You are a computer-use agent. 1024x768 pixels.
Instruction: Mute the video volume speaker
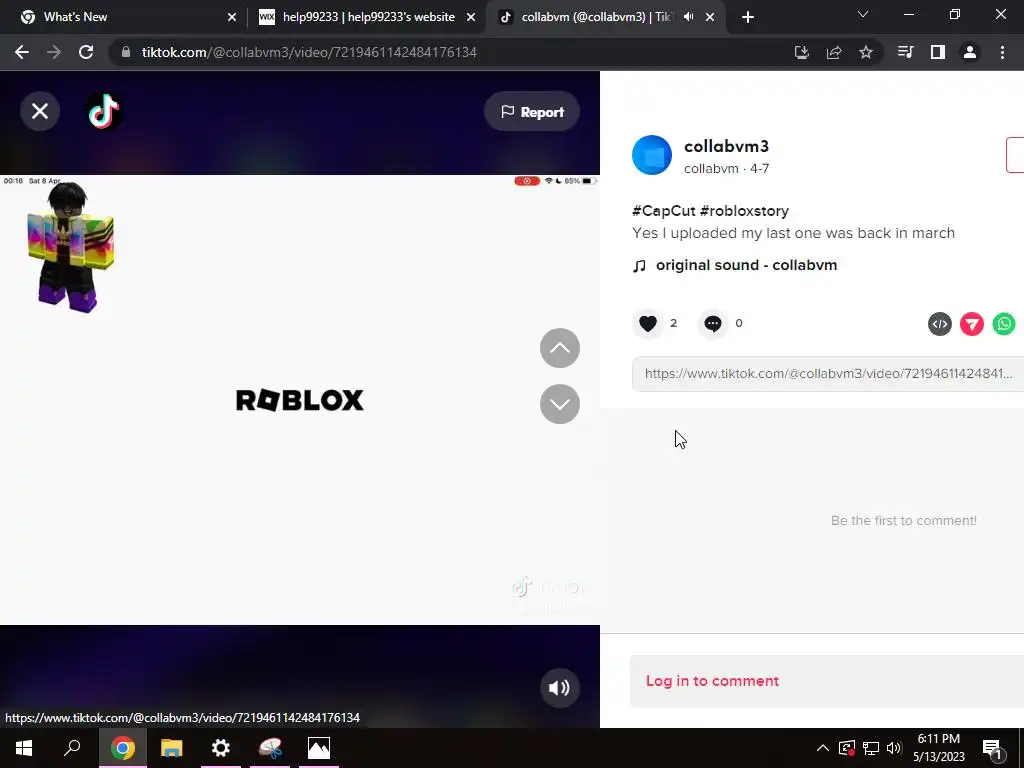tap(559, 688)
